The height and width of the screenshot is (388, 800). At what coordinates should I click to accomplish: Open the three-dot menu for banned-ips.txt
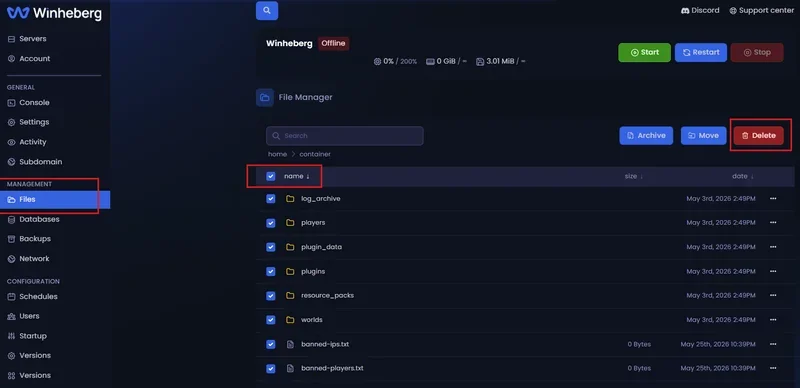pyautogui.click(x=773, y=345)
